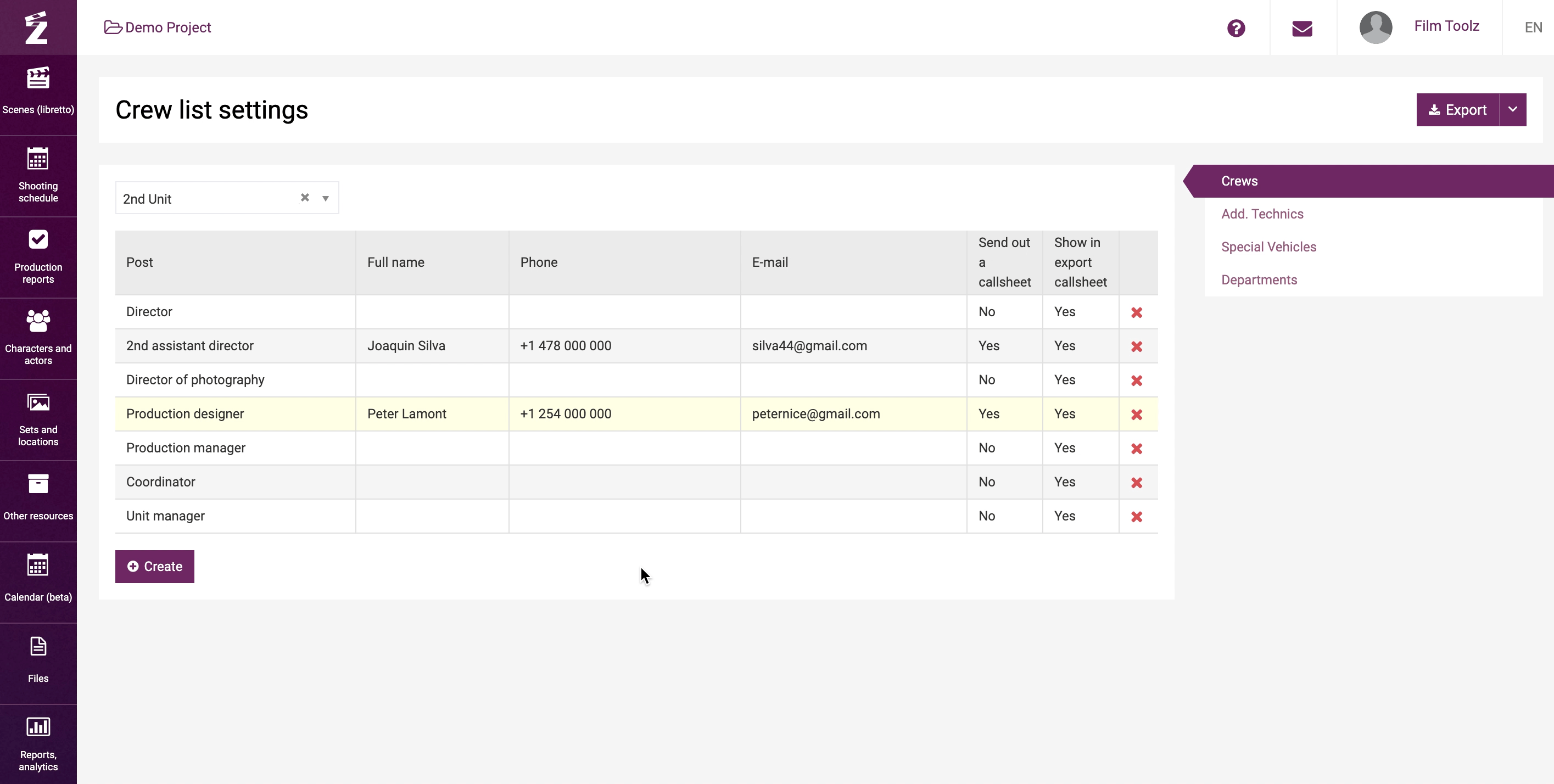Click Coordinator's Show in export 'Yes'

point(1064,482)
